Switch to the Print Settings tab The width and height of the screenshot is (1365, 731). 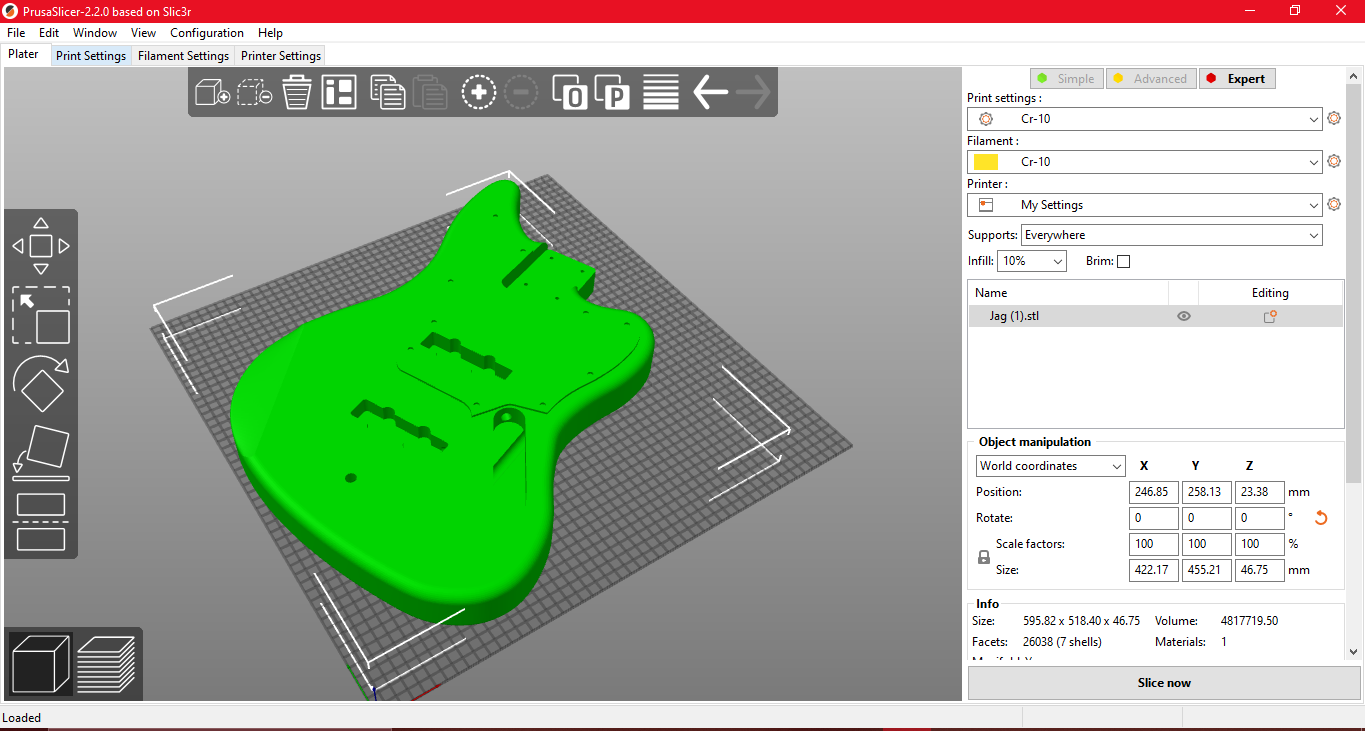[x=91, y=56]
